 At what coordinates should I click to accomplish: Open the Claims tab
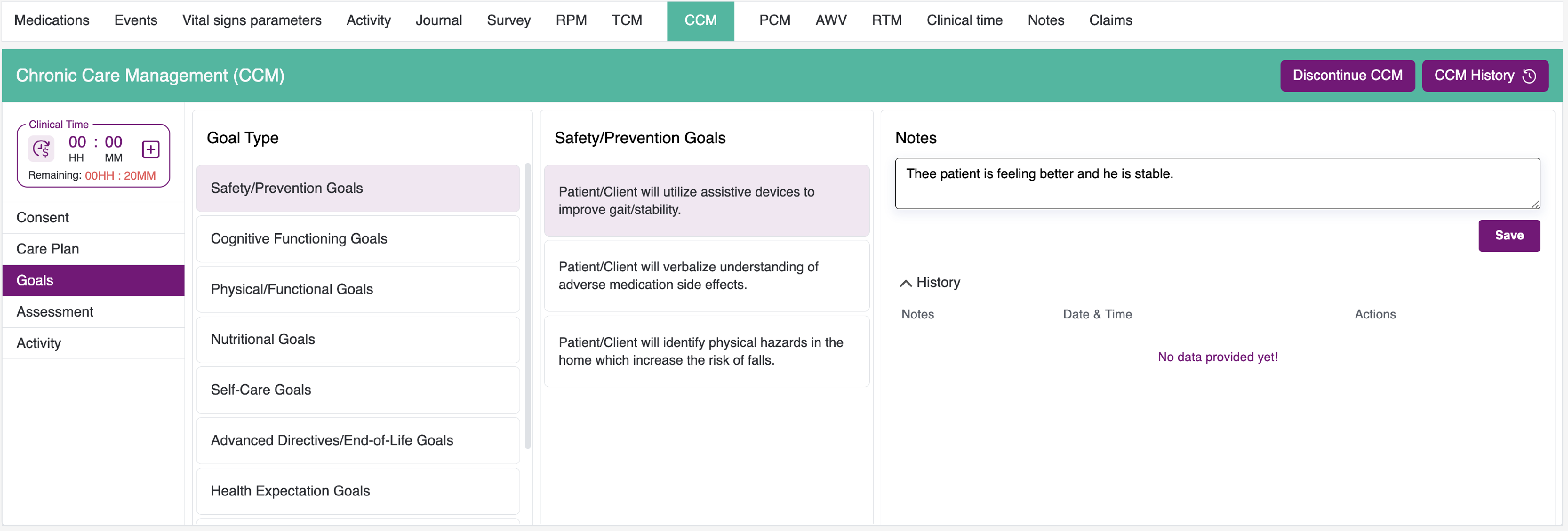[x=1110, y=21]
